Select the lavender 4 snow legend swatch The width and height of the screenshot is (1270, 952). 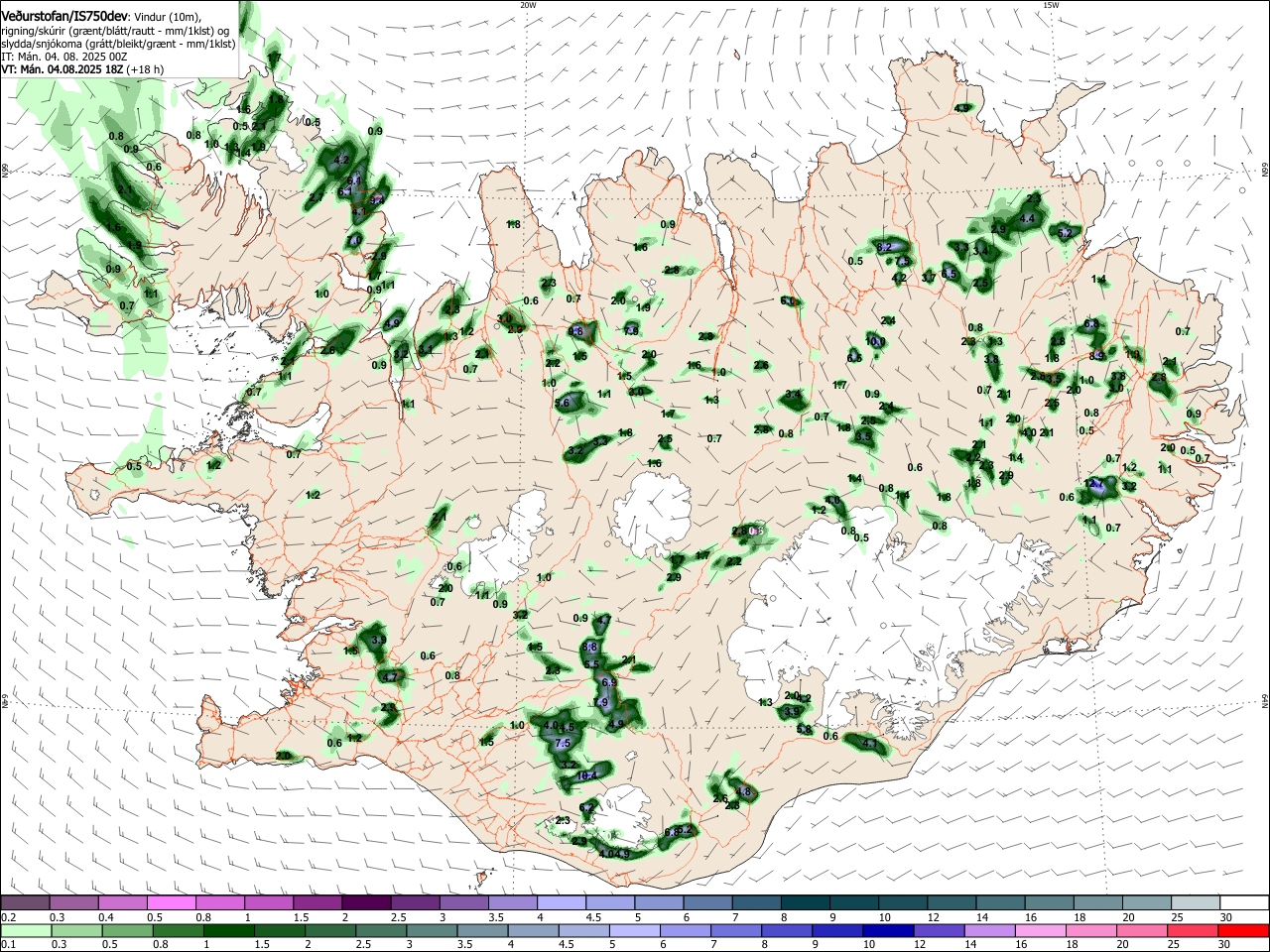coord(561,903)
